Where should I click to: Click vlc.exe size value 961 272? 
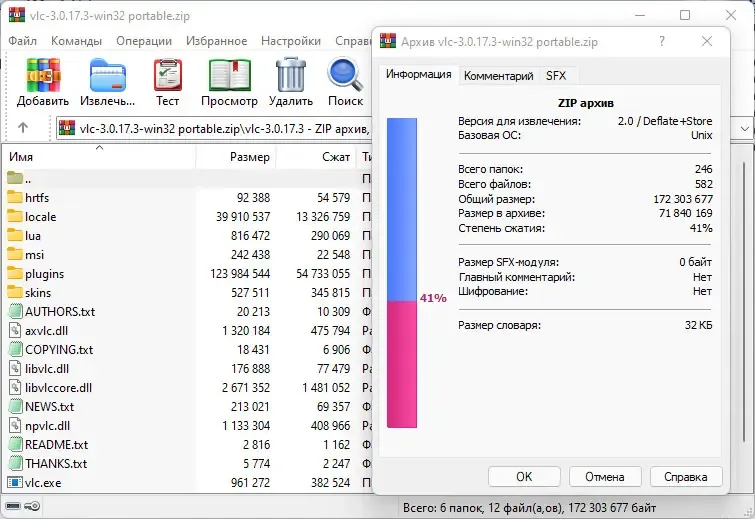[250, 482]
